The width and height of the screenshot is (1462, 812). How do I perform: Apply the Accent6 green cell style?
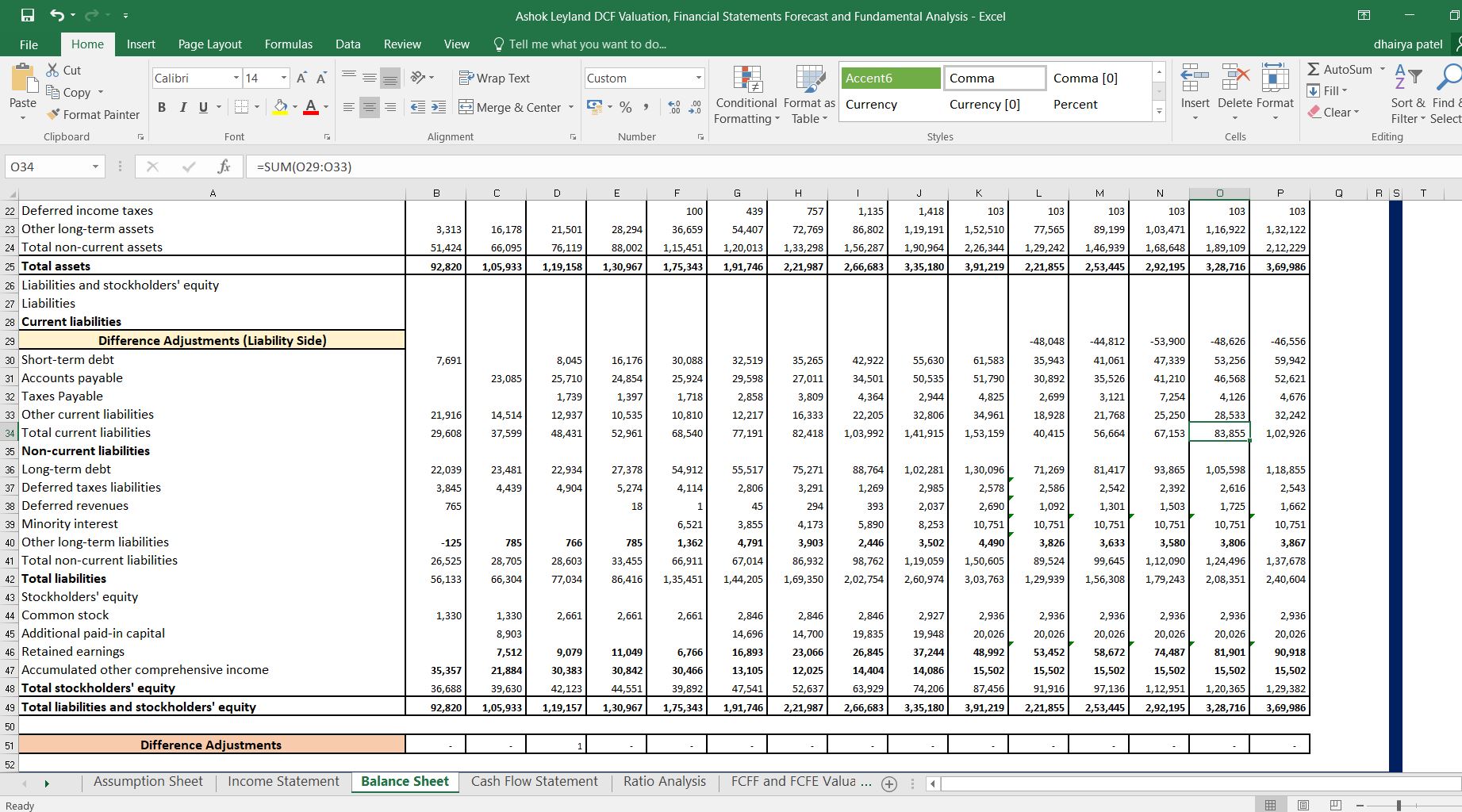(891, 78)
